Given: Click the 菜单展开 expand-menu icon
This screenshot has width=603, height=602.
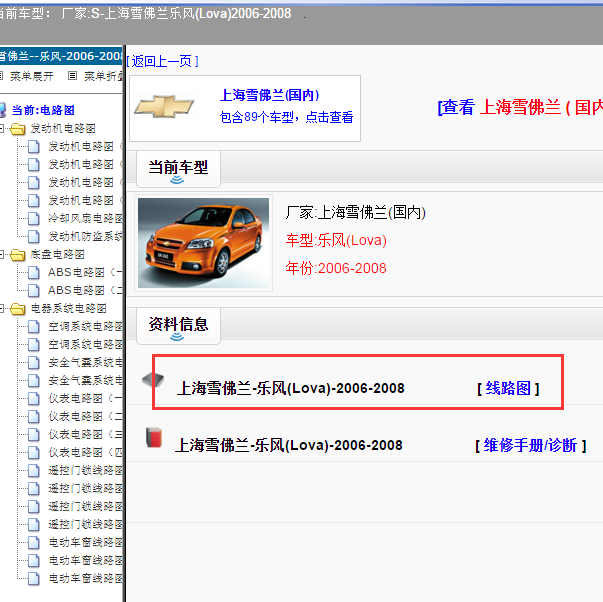Looking at the screenshot, I should 1,76.
